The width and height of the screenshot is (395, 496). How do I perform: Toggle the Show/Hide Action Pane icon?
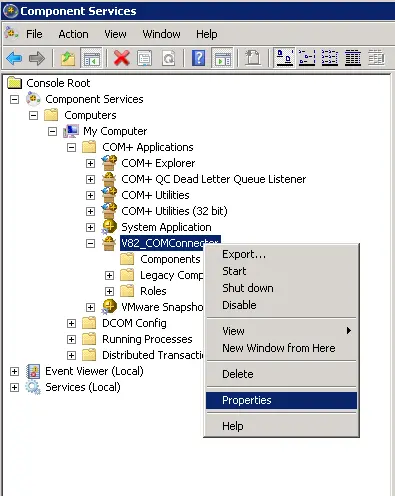click(x=223, y=58)
